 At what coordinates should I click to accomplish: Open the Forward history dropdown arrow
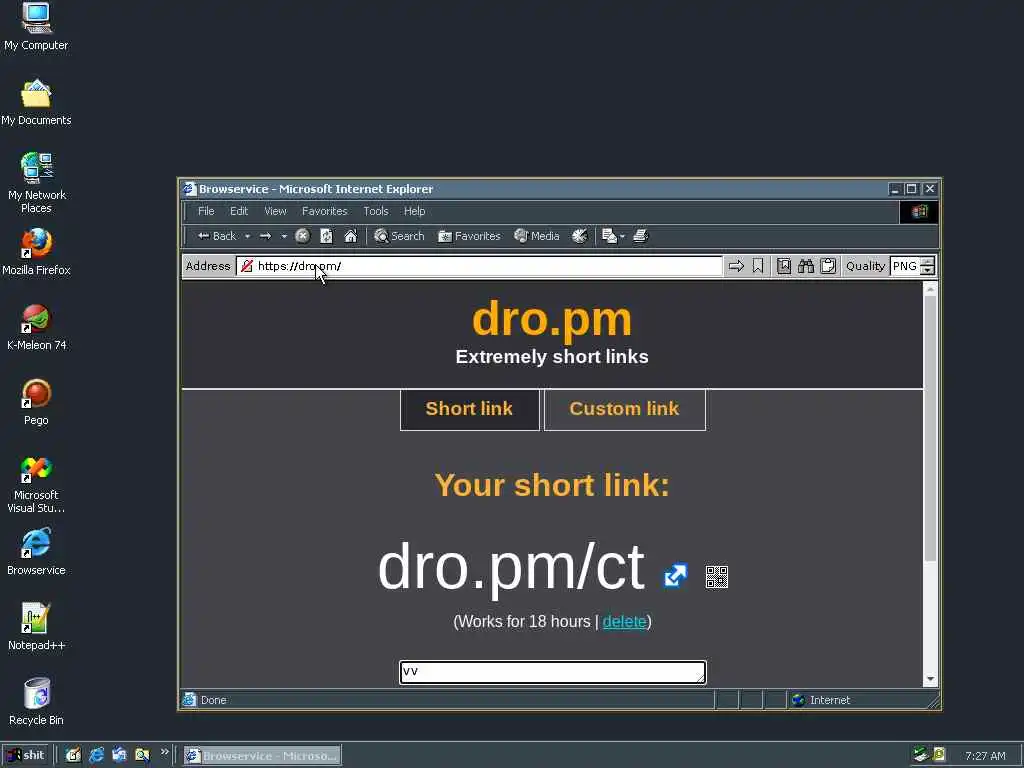coord(283,236)
